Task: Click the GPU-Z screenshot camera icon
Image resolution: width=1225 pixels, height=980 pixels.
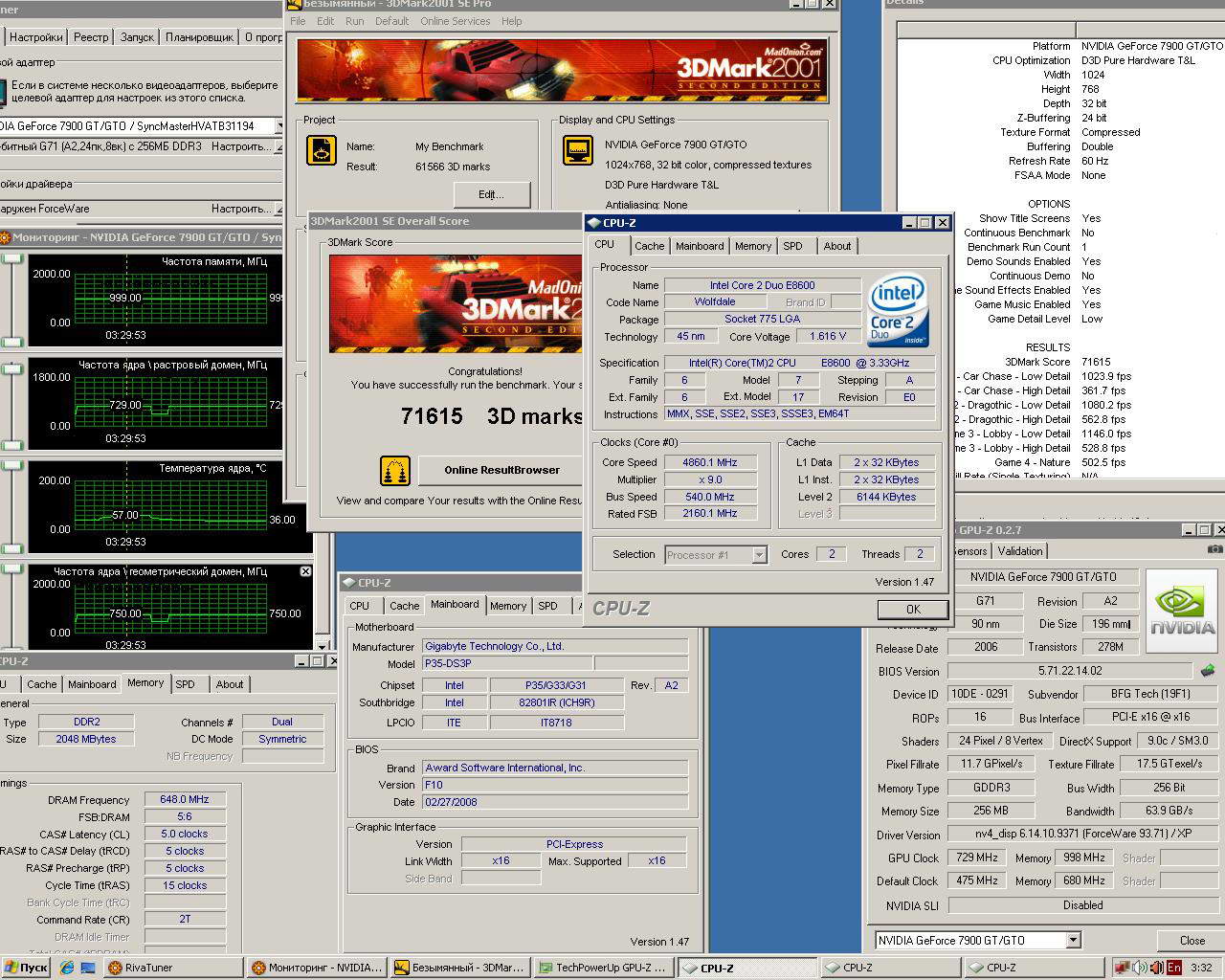Action: point(1214,549)
